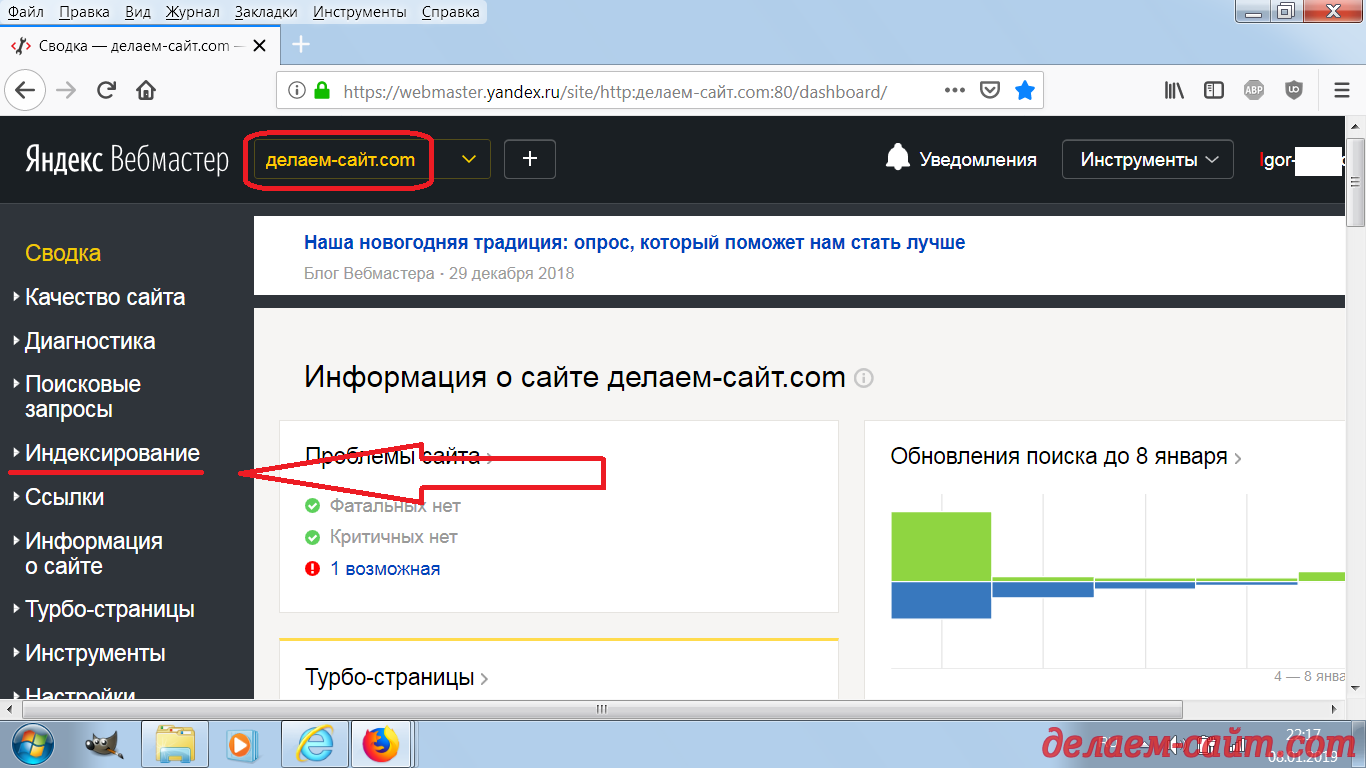Open the 1 возможная problem link
This screenshot has height=768, width=1366.
pyautogui.click(x=385, y=569)
